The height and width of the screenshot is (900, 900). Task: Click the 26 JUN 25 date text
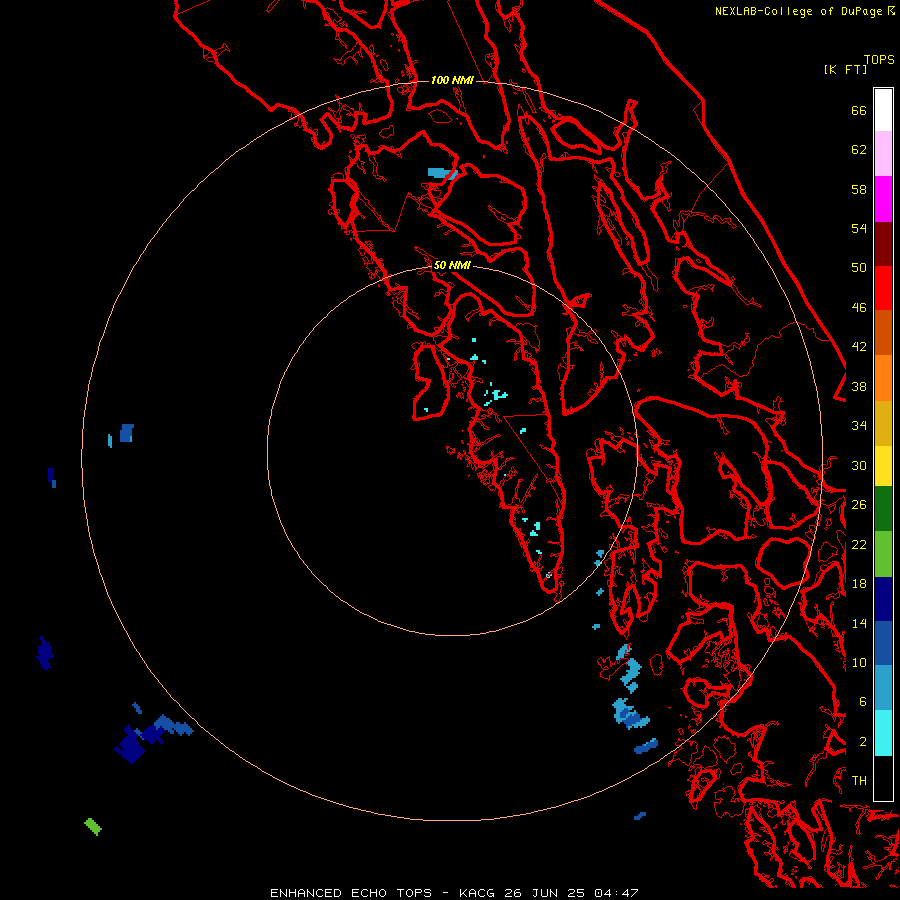point(544,893)
